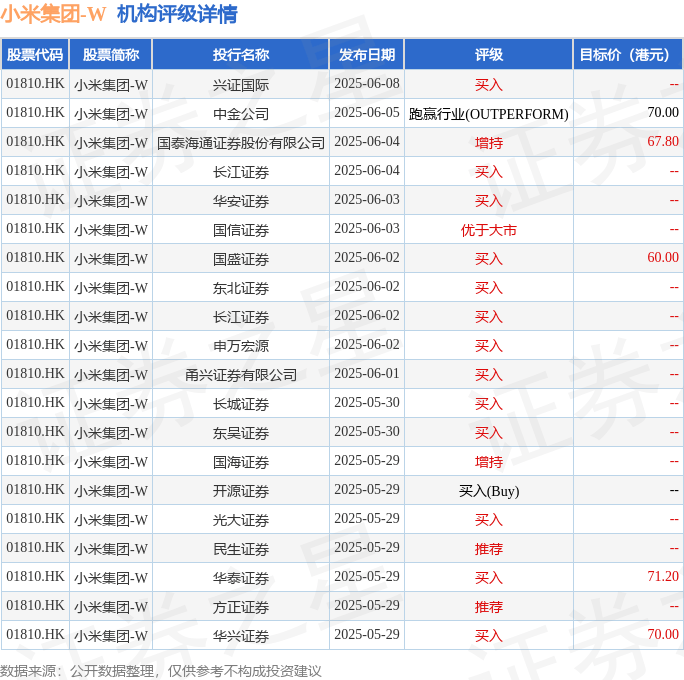The image size is (684, 680).
Task: Click date 2025-06-03 in 国信证券 row
Action: [367, 229]
